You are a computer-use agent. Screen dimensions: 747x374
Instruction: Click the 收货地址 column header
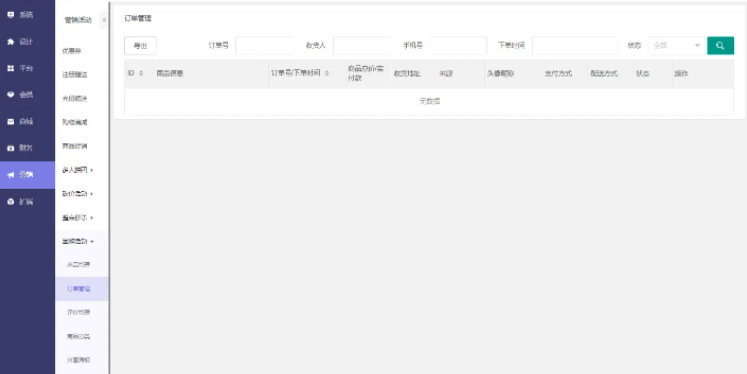(407, 74)
